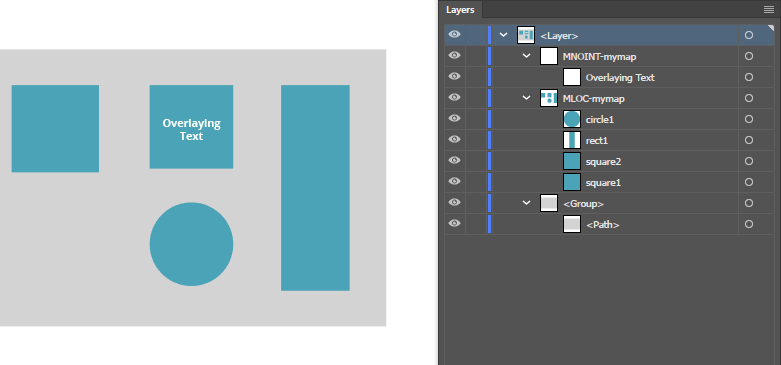Click target circle for square2
Screen dimensions: 781x365
tap(749, 161)
